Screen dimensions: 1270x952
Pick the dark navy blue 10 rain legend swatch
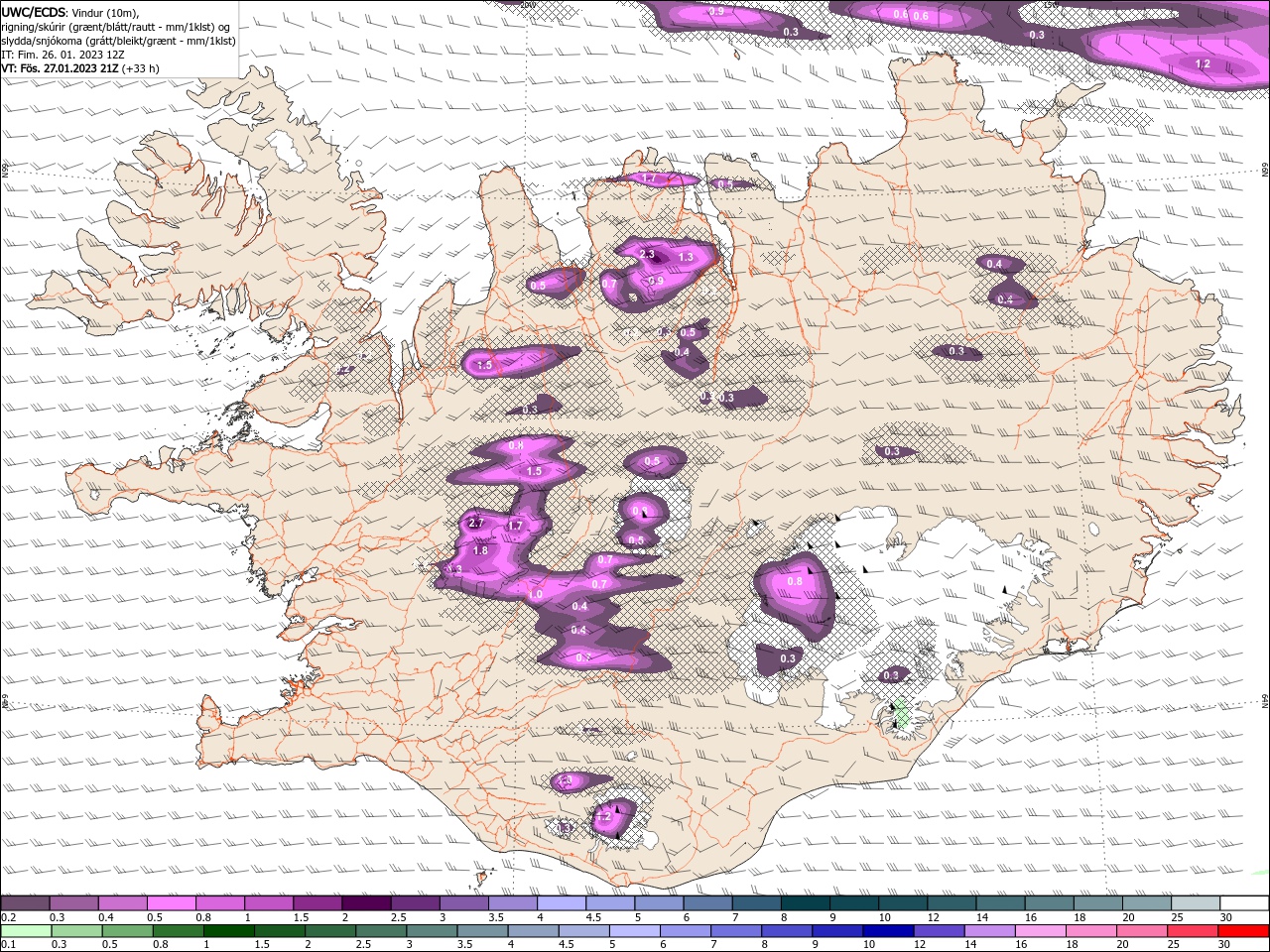[887, 931]
